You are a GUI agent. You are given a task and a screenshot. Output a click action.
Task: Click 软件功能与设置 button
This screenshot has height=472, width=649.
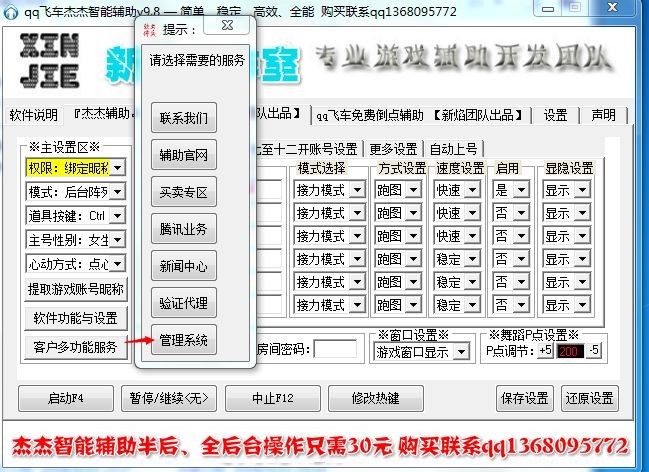[76, 318]
